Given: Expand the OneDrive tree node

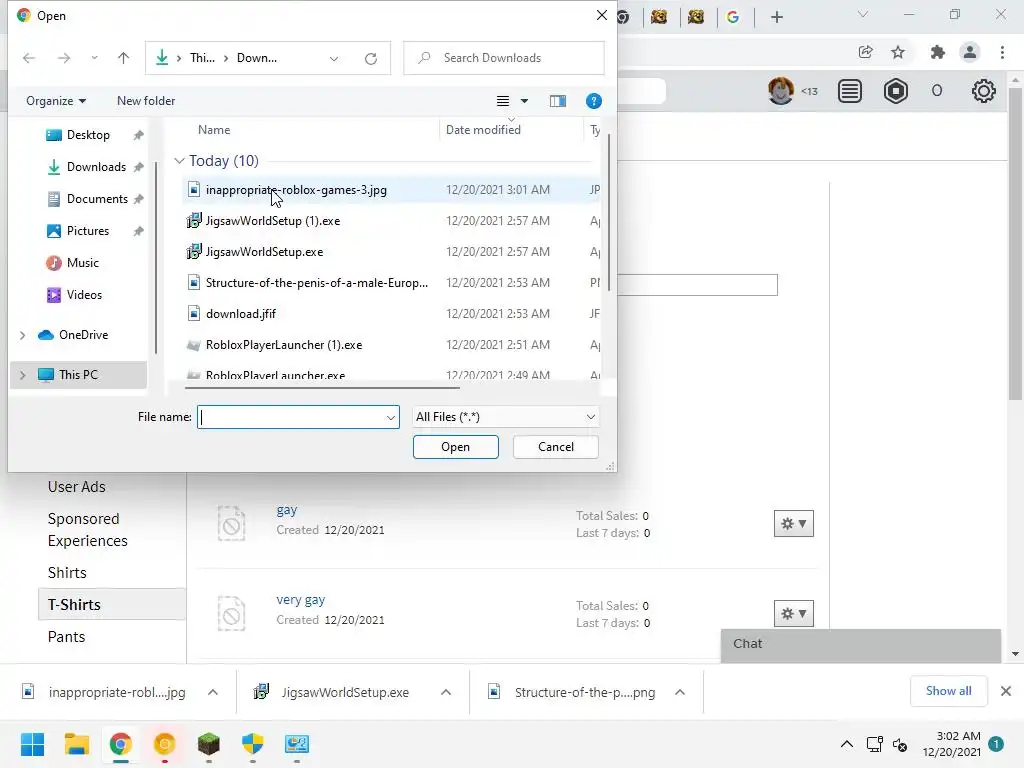Looking at the screenshot, I should click(x=22, y=335).
